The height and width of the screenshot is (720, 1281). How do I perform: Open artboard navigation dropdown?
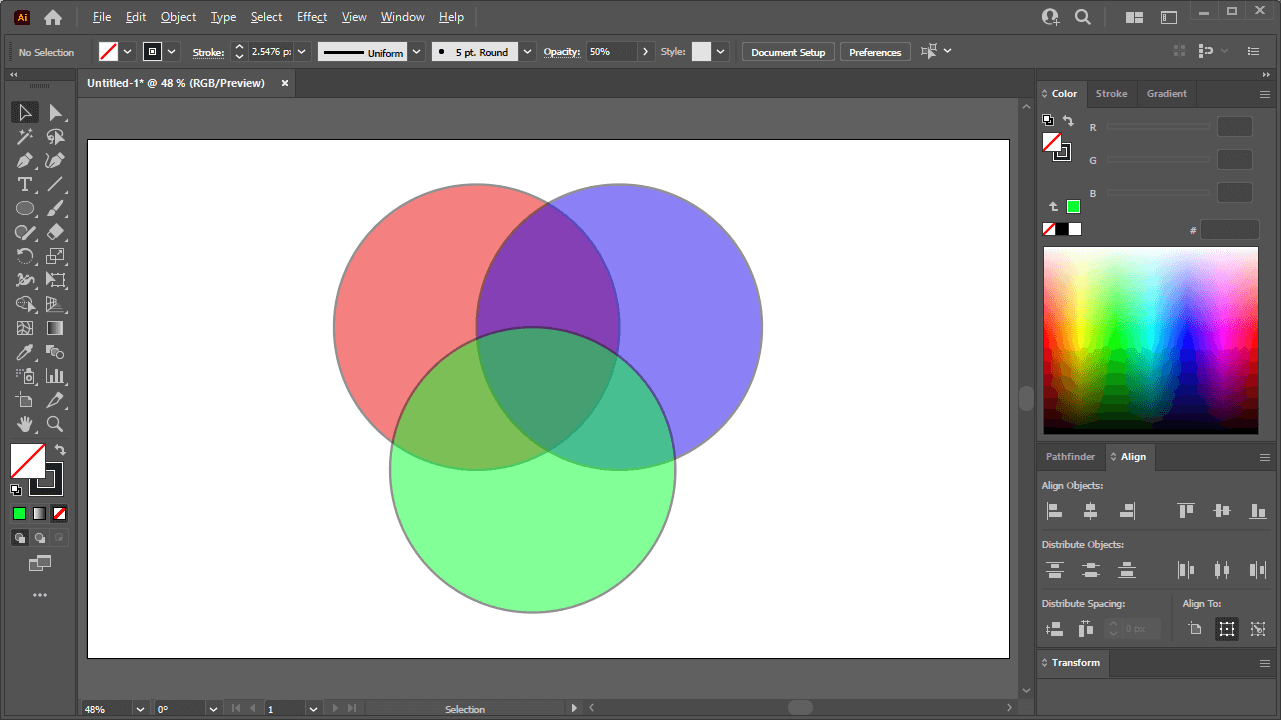tap(313, 709)
